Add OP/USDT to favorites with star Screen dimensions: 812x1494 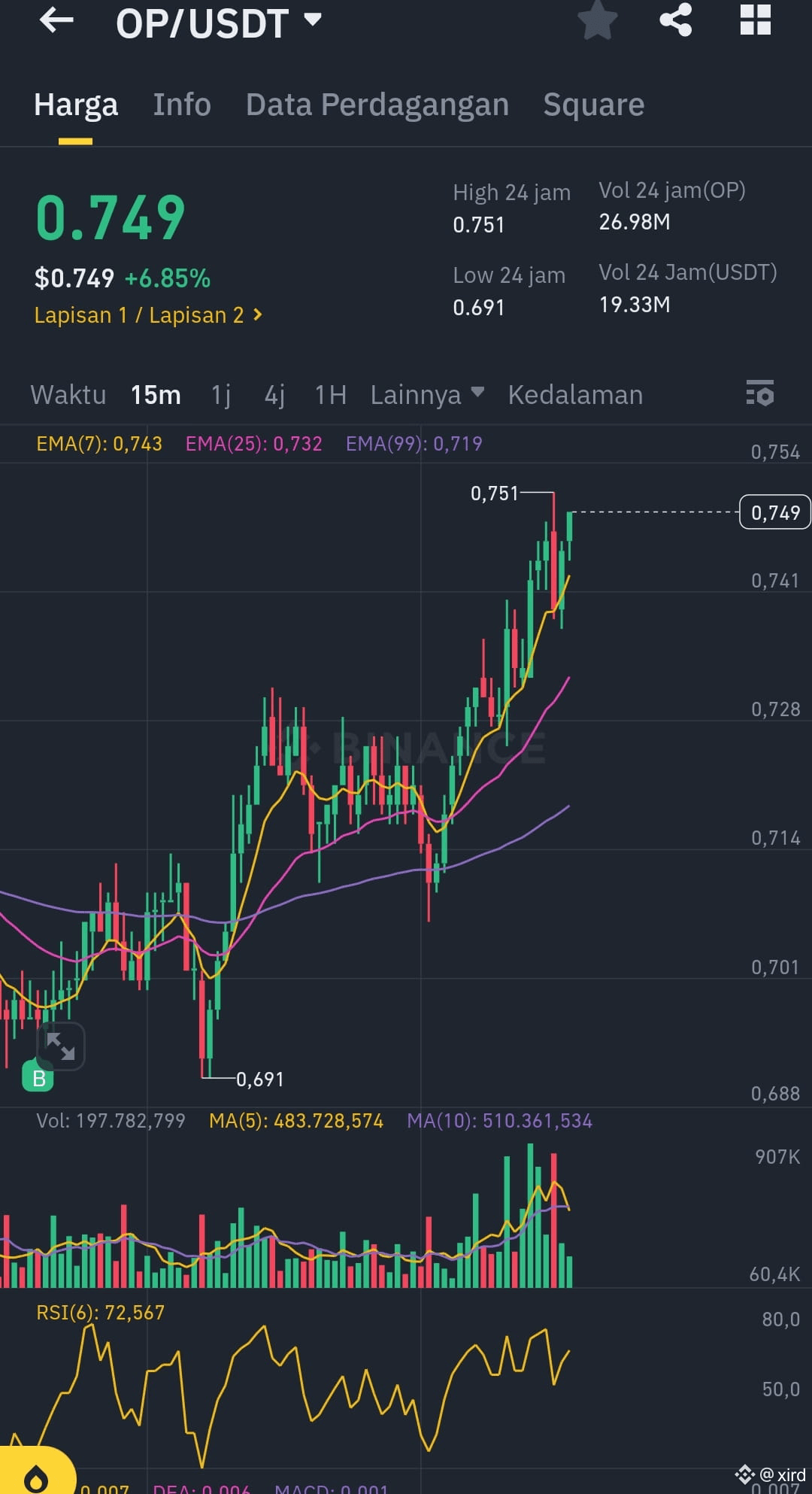598,20
